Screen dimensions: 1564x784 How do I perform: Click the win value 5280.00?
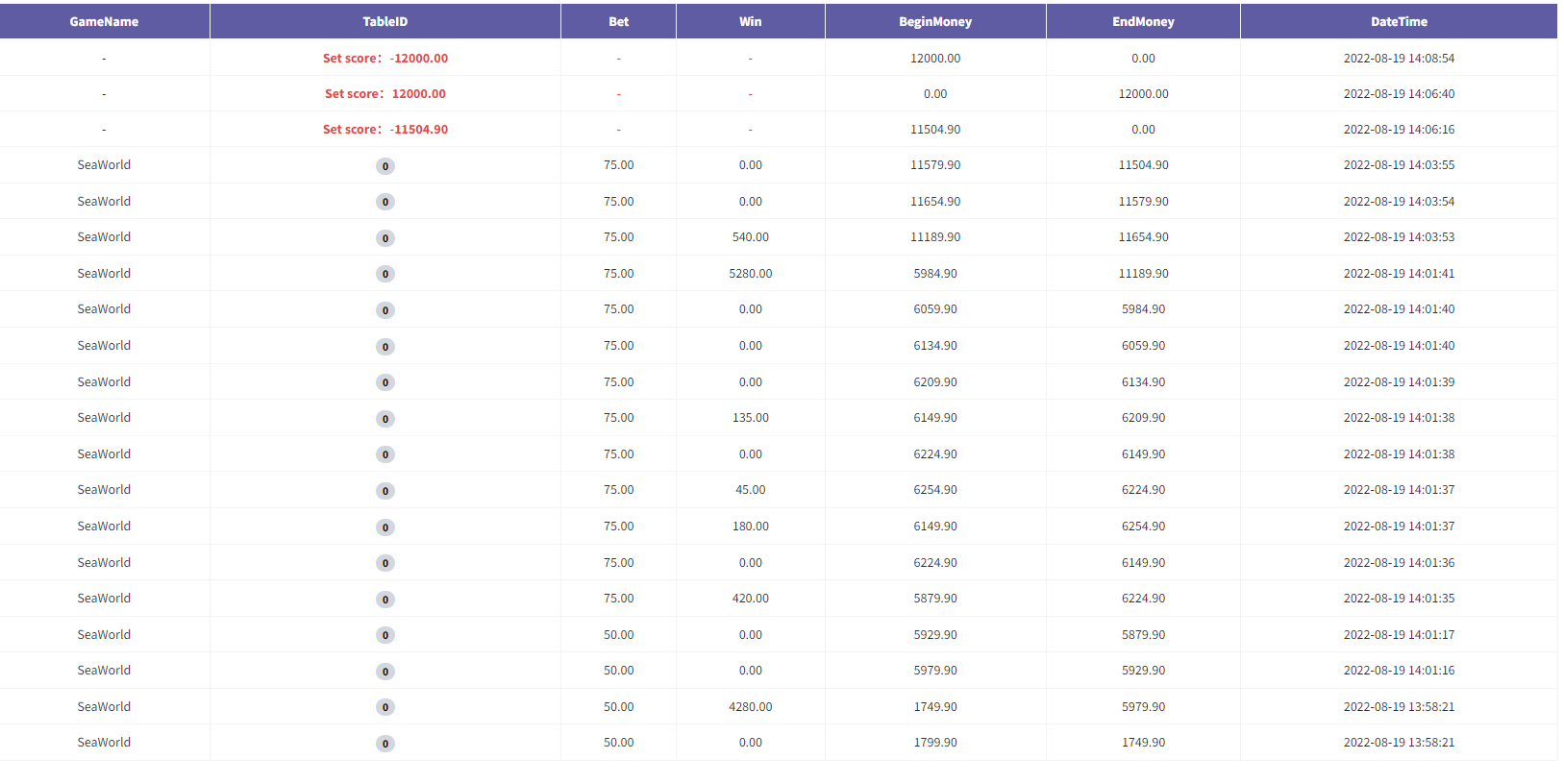click(x=750, y=273)
